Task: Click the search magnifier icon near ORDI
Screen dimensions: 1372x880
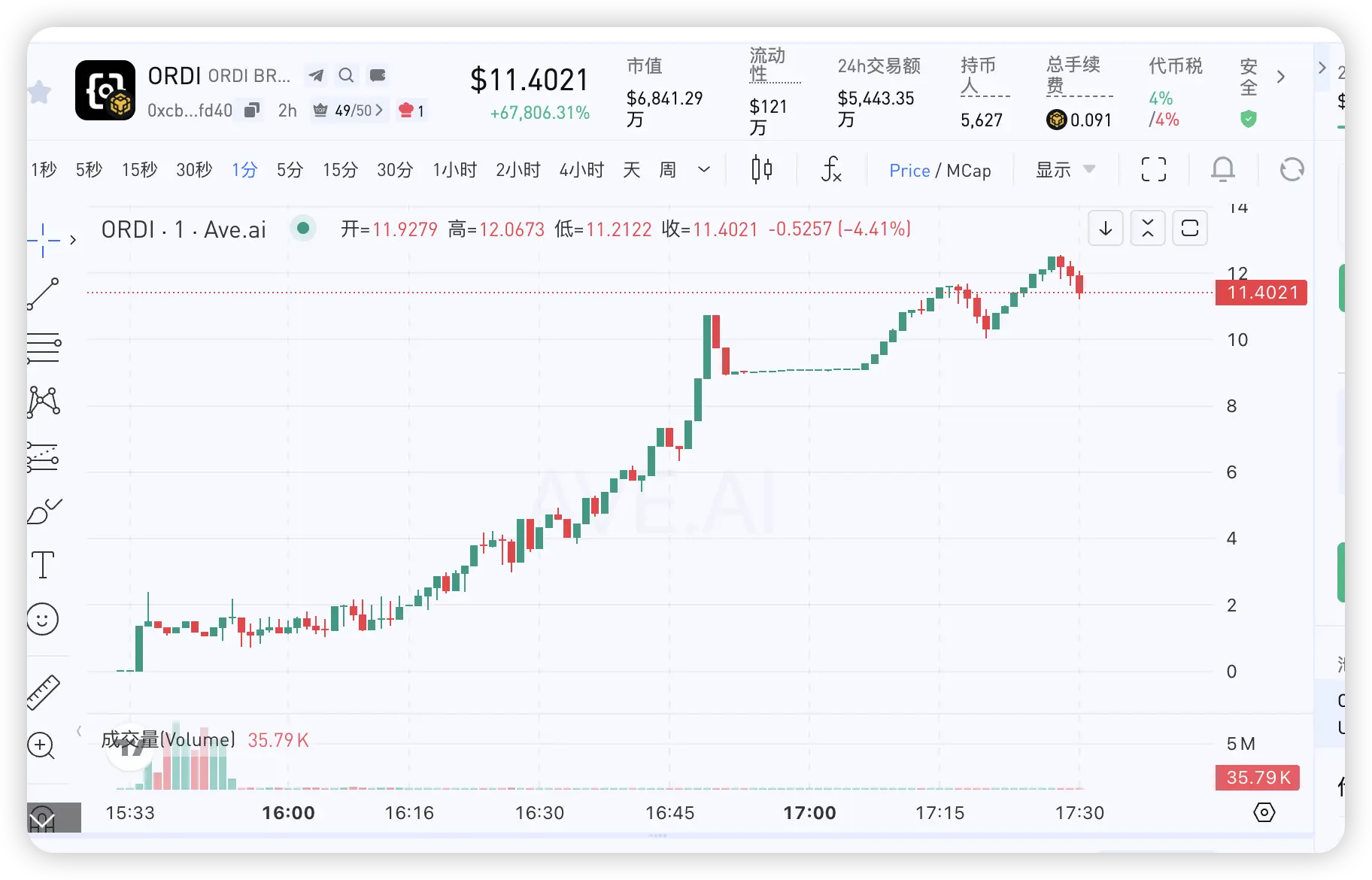Action: (346, 75)
